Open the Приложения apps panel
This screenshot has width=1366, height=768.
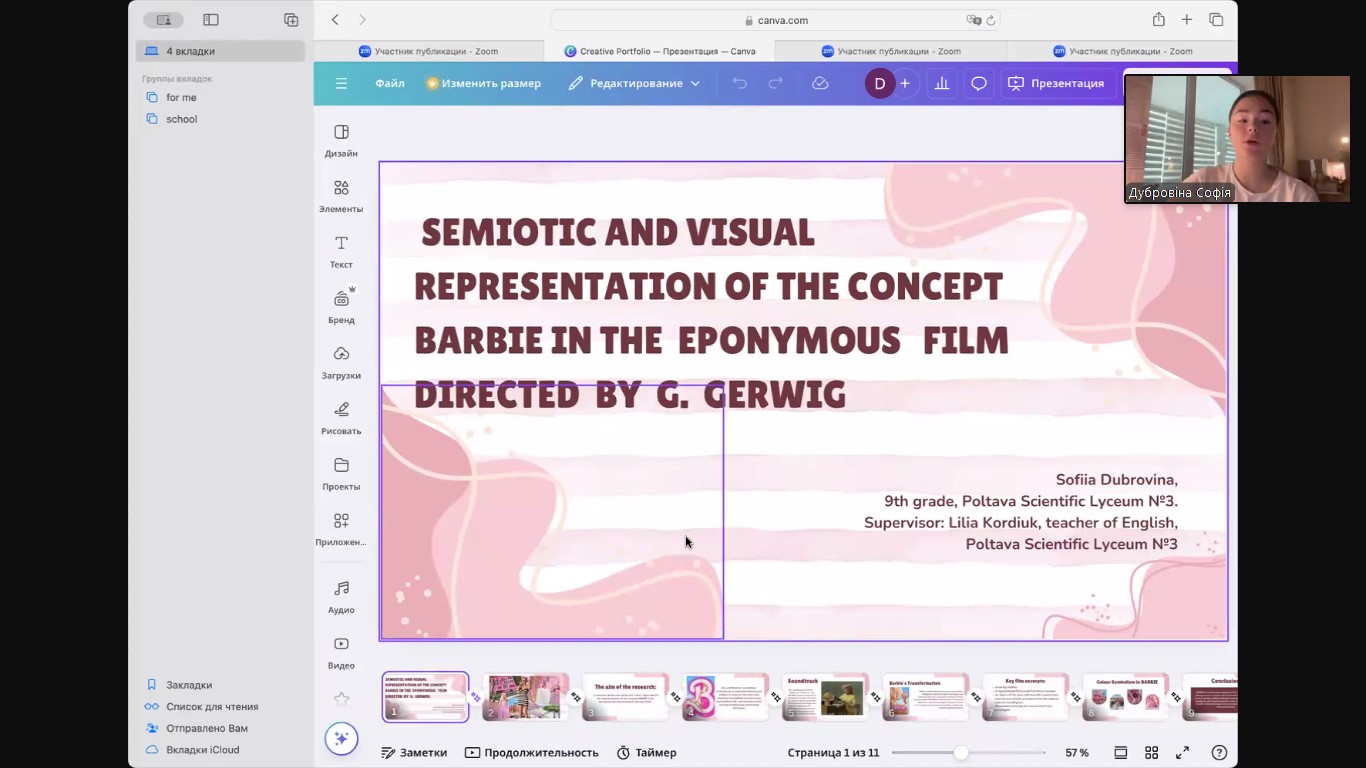click(341, 530)
